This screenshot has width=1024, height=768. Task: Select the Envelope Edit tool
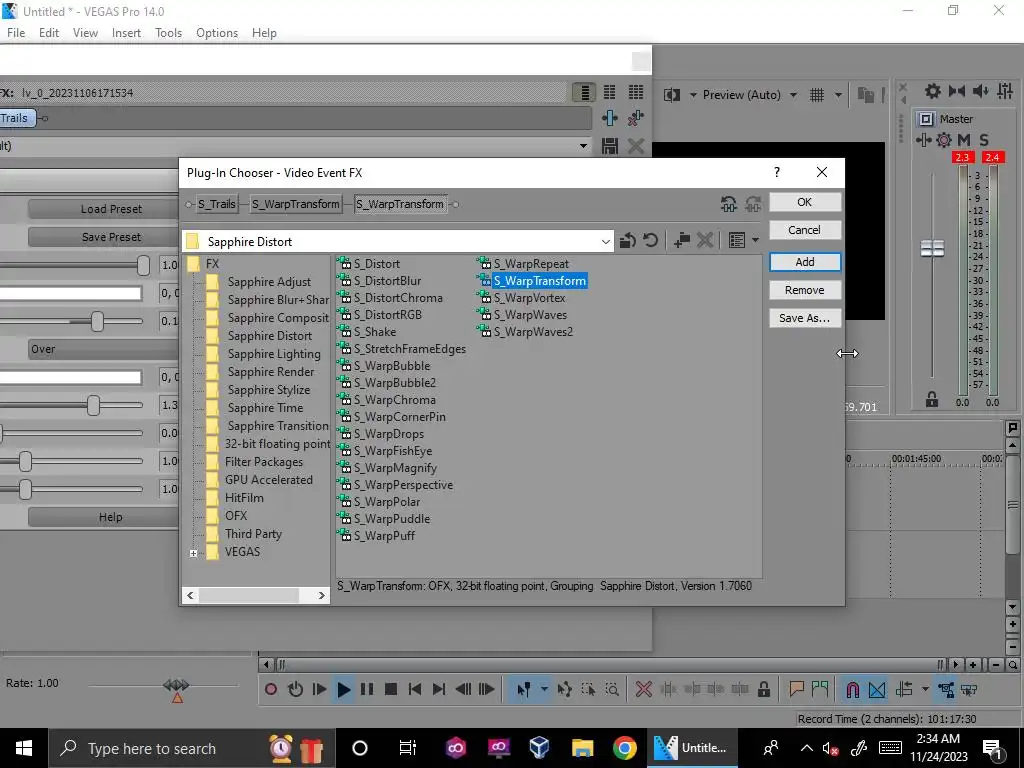point(565,689)
